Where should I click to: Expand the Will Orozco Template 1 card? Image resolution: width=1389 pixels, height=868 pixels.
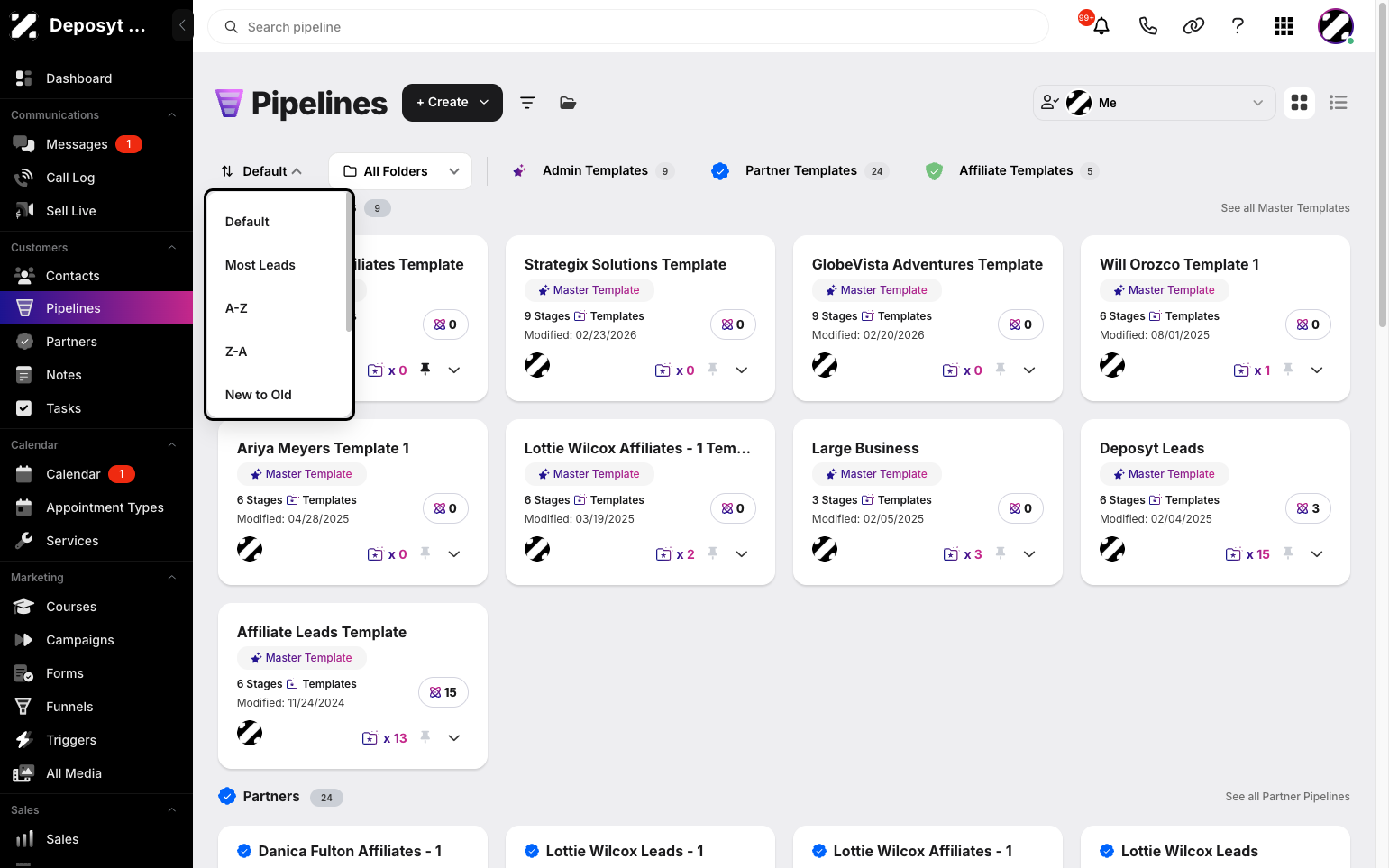point(1317,370)
